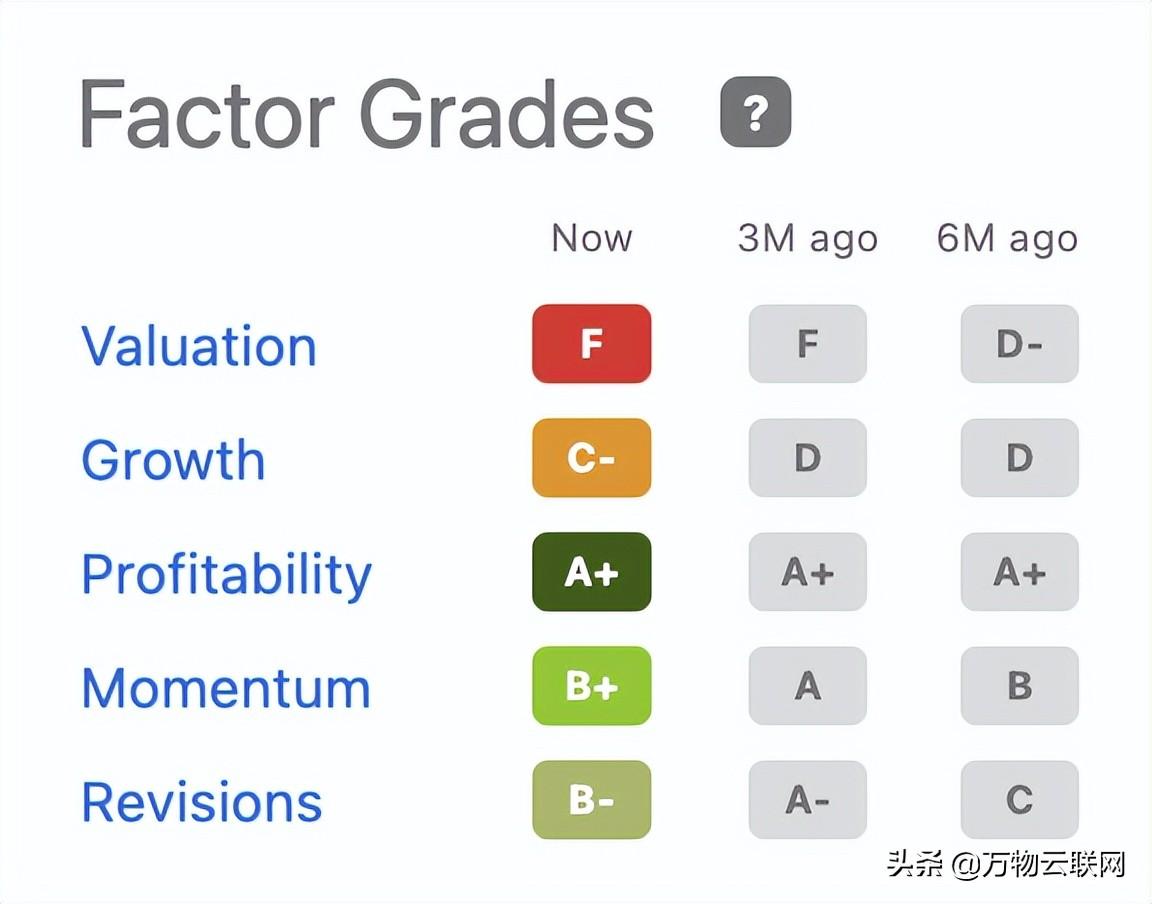Click the Factor Grades heading
The image size is (1152, 904).
[x=367, y=114]
